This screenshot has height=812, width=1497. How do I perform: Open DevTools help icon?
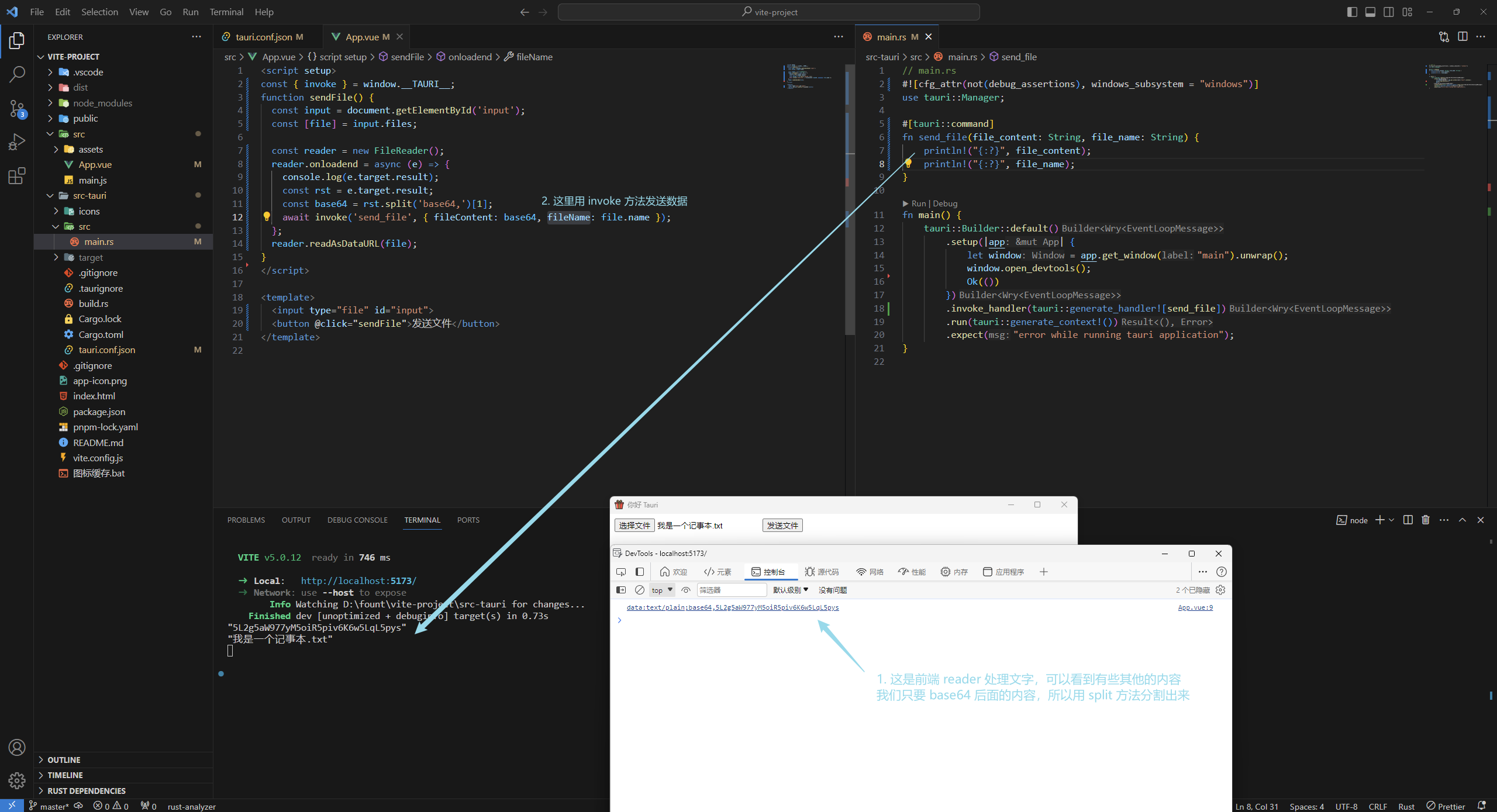coord(1222,572)
